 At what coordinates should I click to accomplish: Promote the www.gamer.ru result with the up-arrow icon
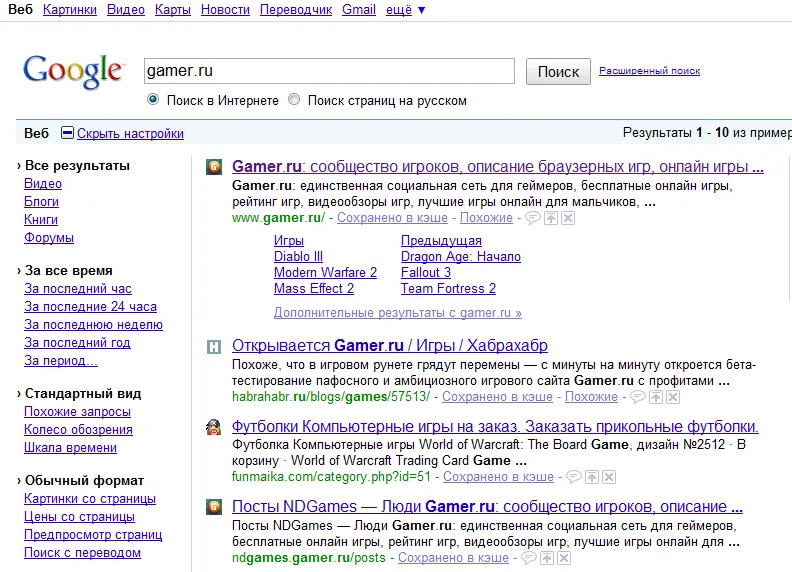(x=551, y=218)
